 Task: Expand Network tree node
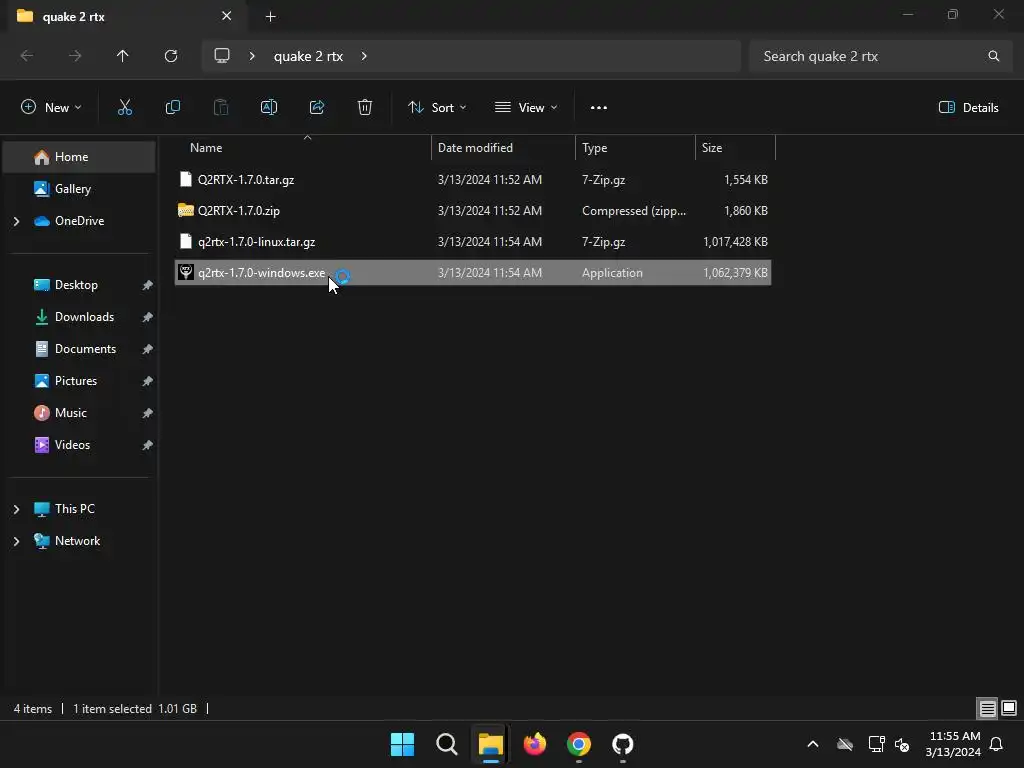[16, 541]
